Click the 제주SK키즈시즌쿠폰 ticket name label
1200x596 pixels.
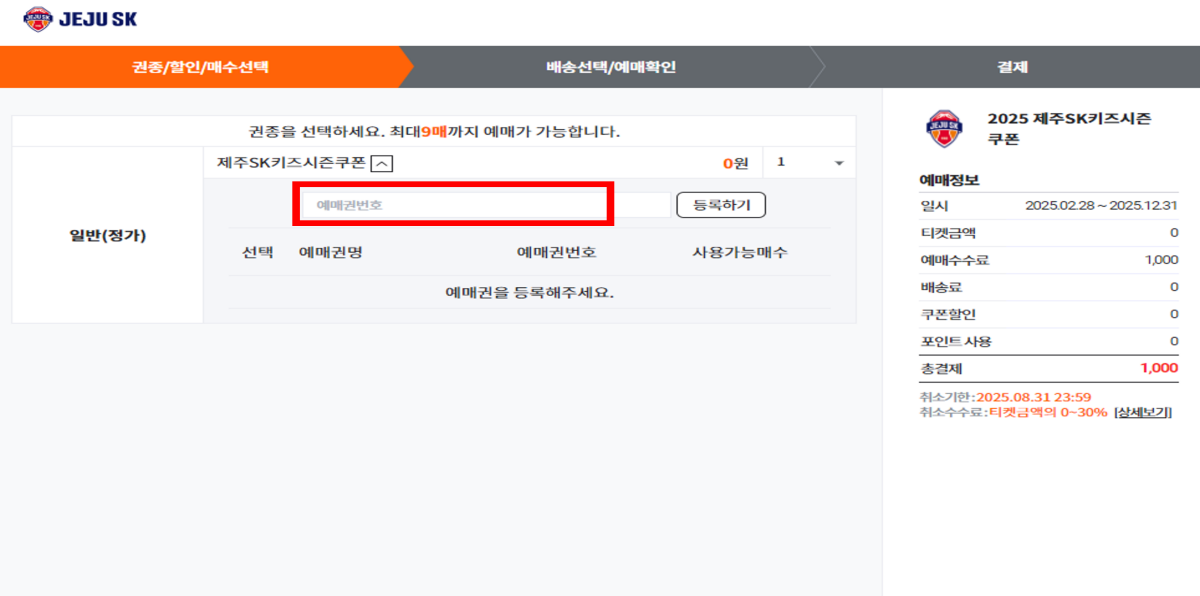pyautogui.click(x=291, y=163)
